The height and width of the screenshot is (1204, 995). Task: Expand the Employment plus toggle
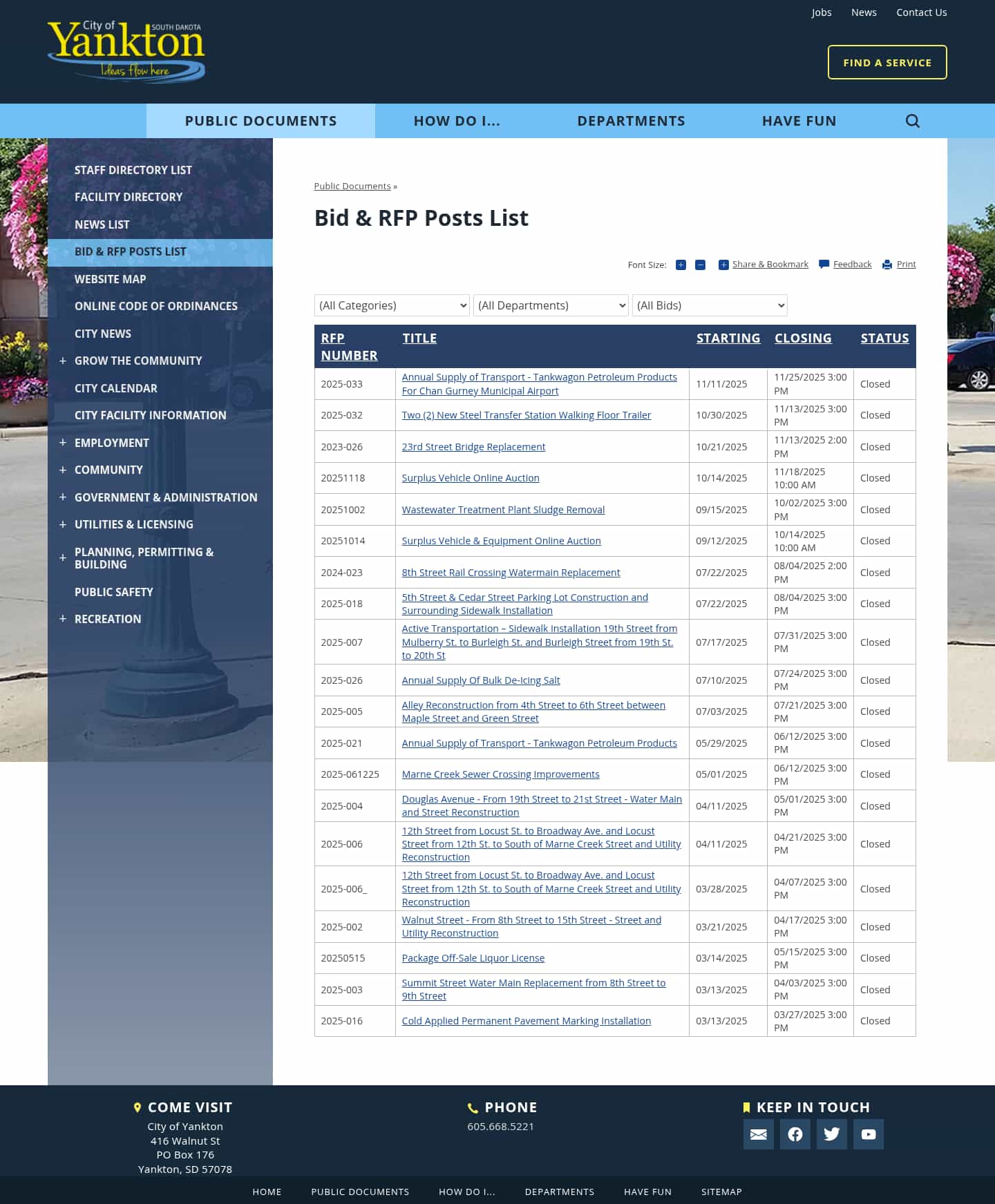[63, 443]
